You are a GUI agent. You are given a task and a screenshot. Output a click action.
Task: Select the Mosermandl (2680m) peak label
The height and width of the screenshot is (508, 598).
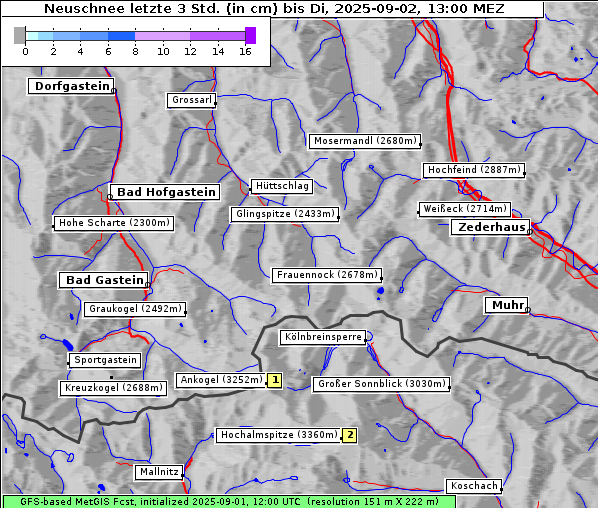point(365,141)
